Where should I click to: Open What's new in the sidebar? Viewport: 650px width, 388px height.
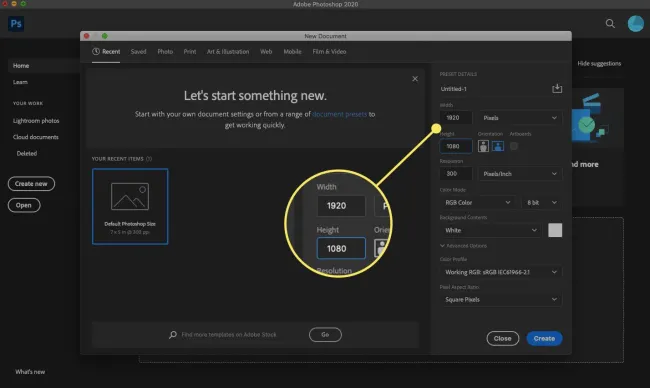pos(30,372)
